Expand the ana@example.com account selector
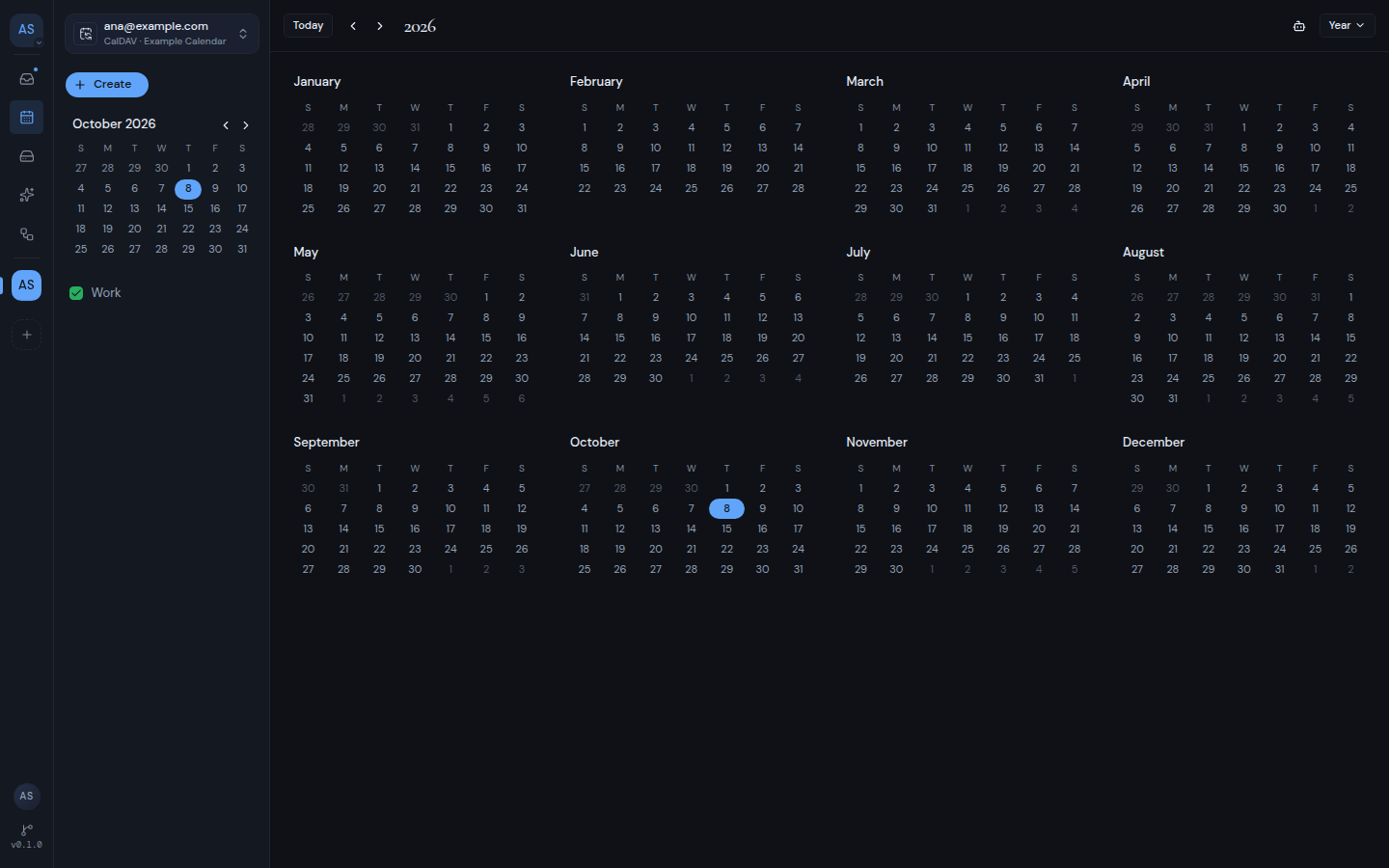1389x868 pixels. (x=162, y=34)
